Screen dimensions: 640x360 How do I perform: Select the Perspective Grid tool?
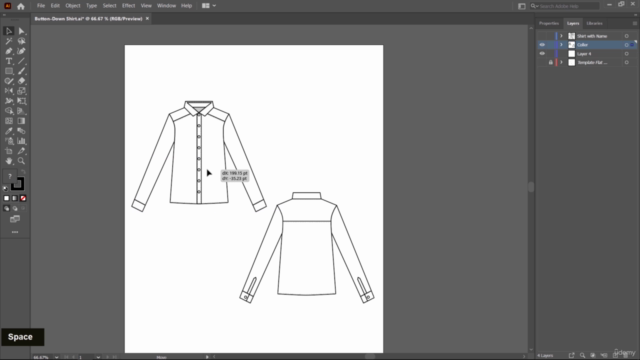[21, 111]
